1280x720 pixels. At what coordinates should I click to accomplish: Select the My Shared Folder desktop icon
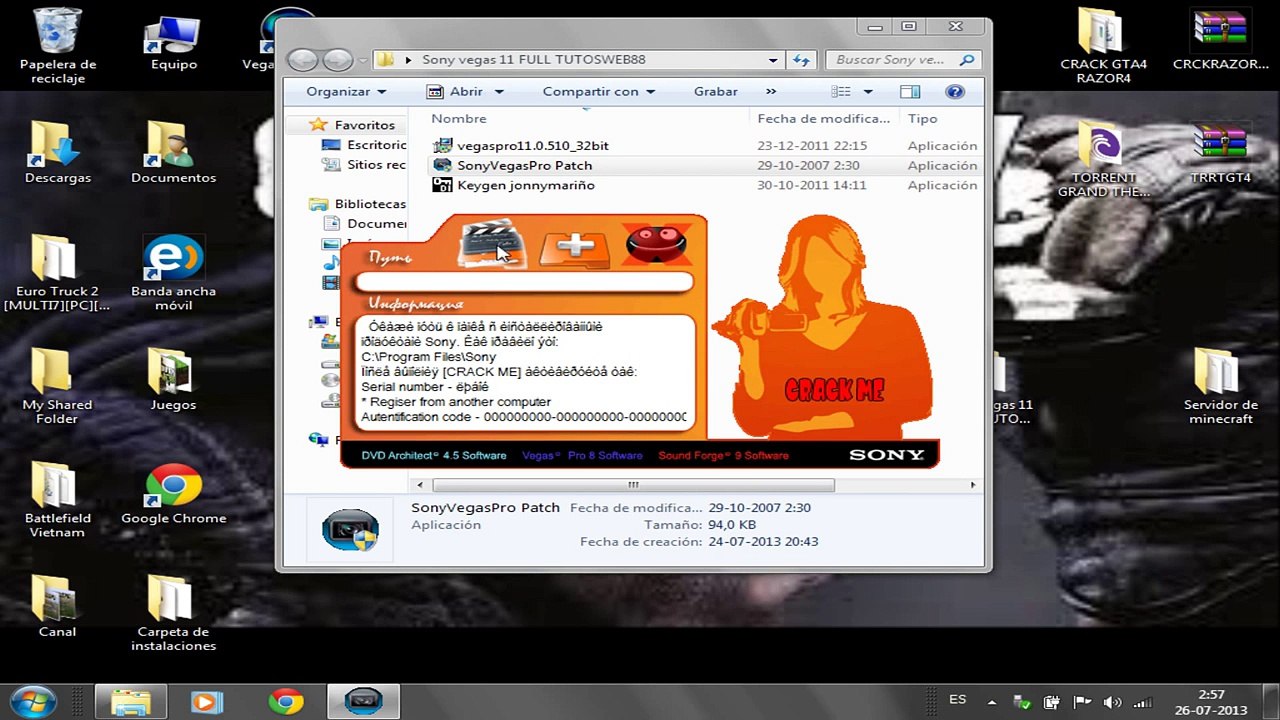click(x=58, y=386)
